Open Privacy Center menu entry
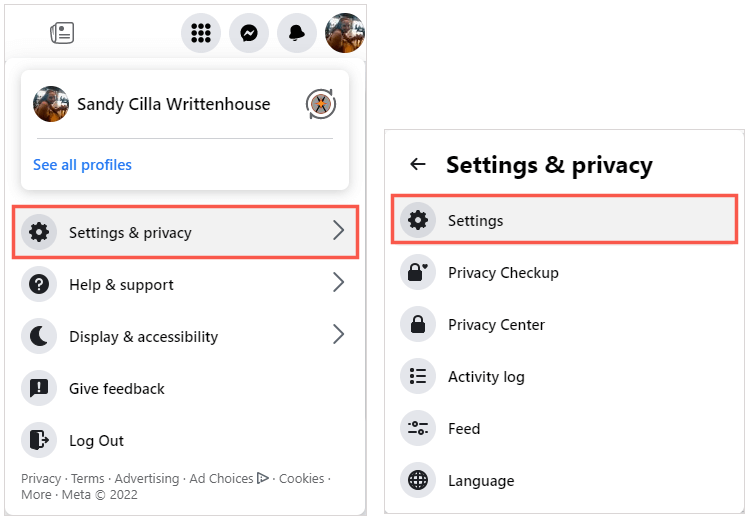 496,325
